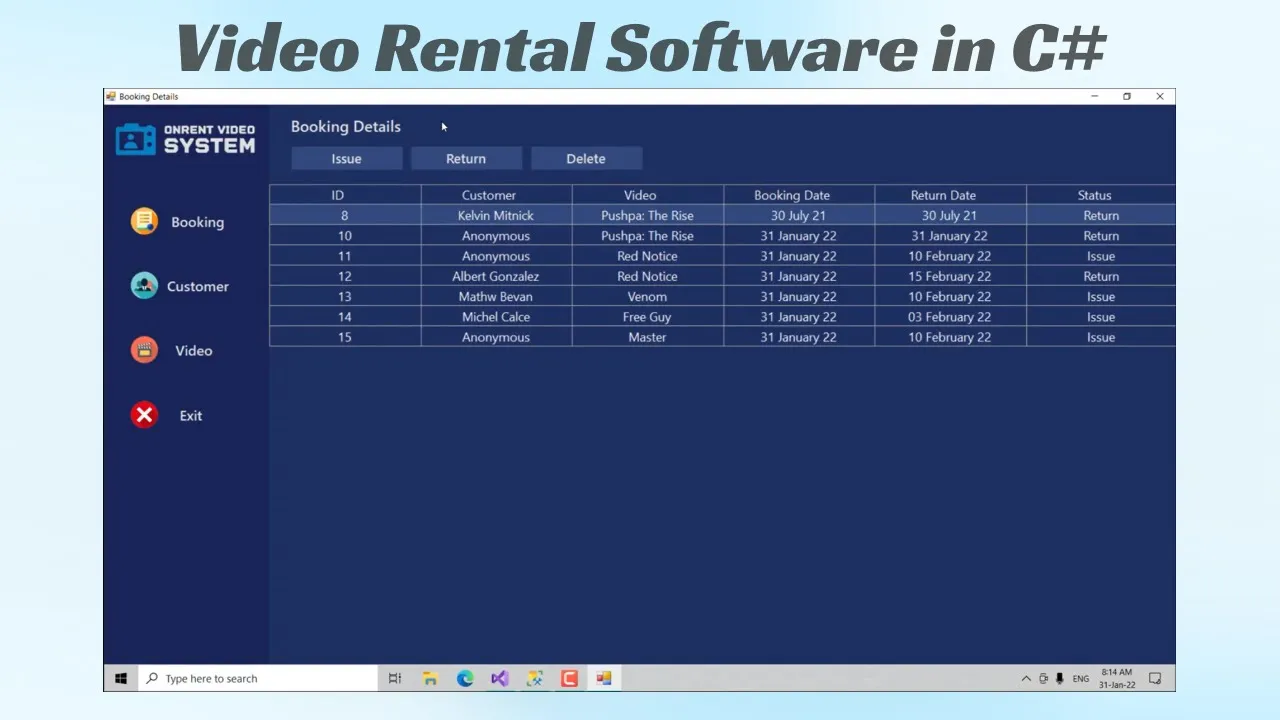Open Task View on the taskbar

(394, 678)
